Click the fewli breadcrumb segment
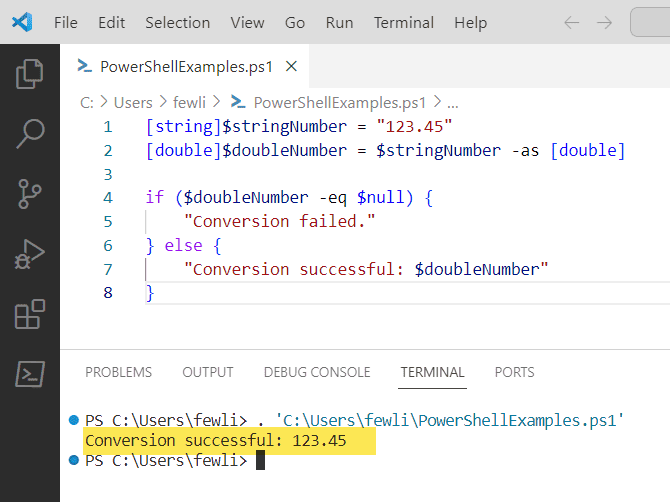 189,103
